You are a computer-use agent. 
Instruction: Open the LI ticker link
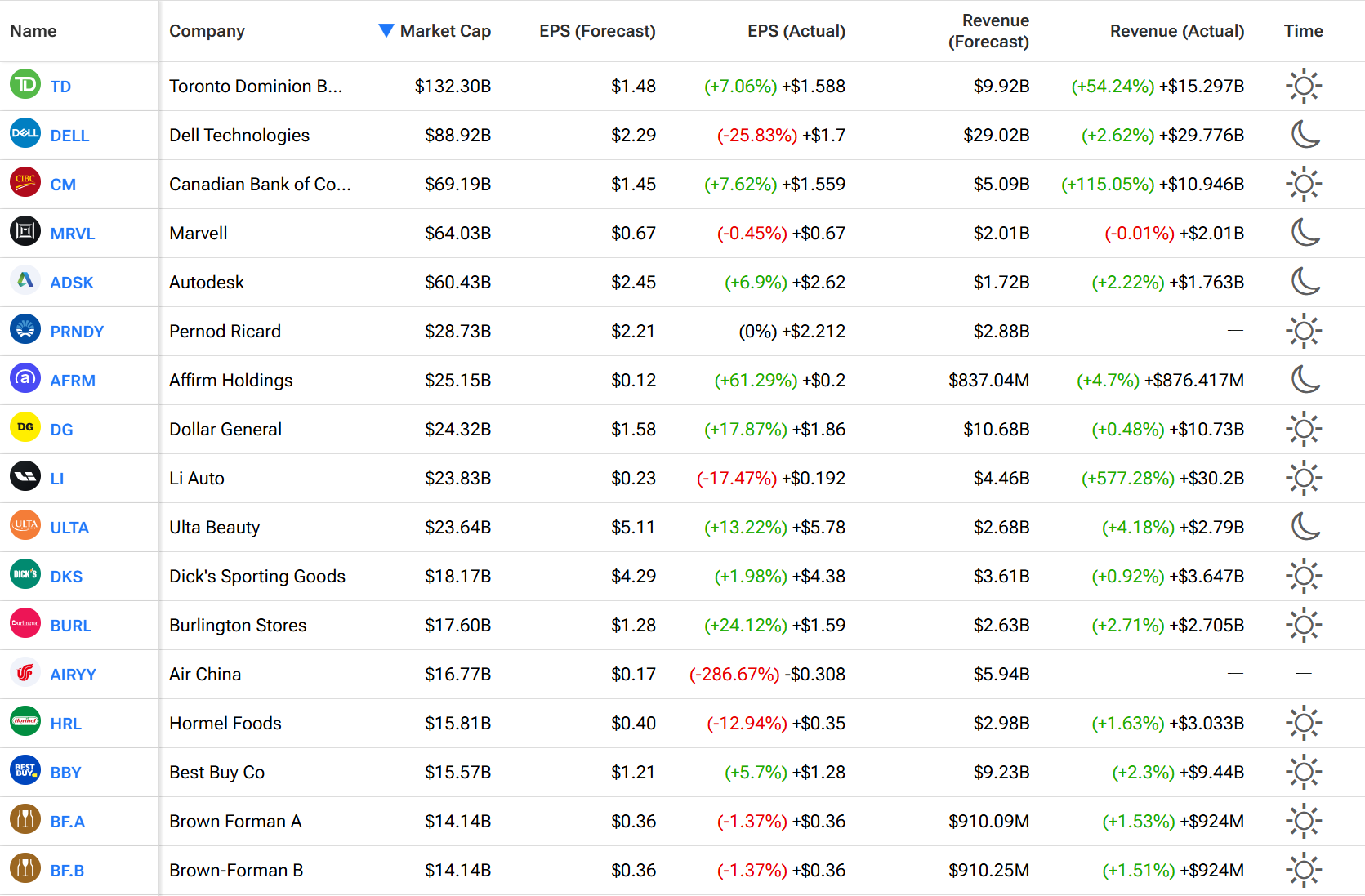tap(56, 479)
